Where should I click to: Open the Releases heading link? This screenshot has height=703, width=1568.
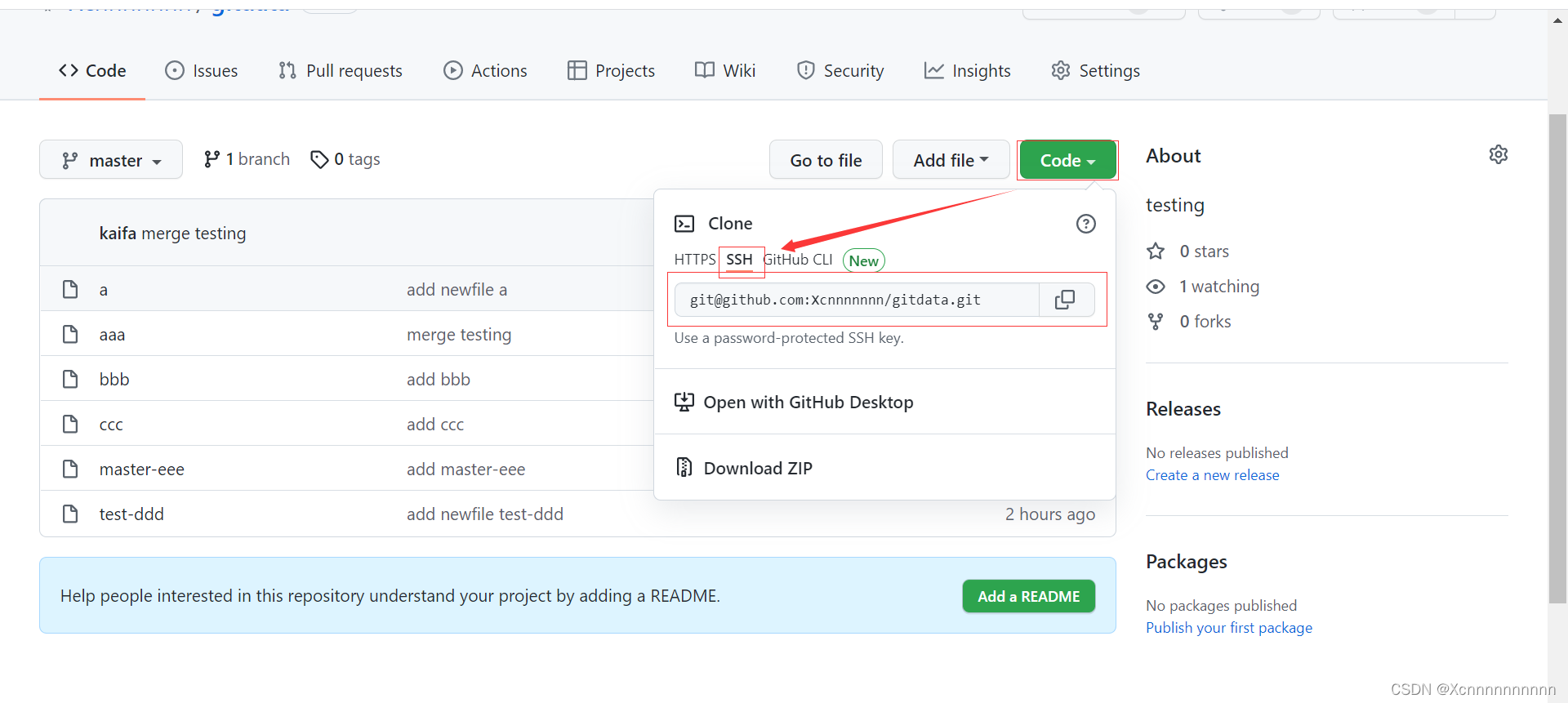(x=1183, y=409)
